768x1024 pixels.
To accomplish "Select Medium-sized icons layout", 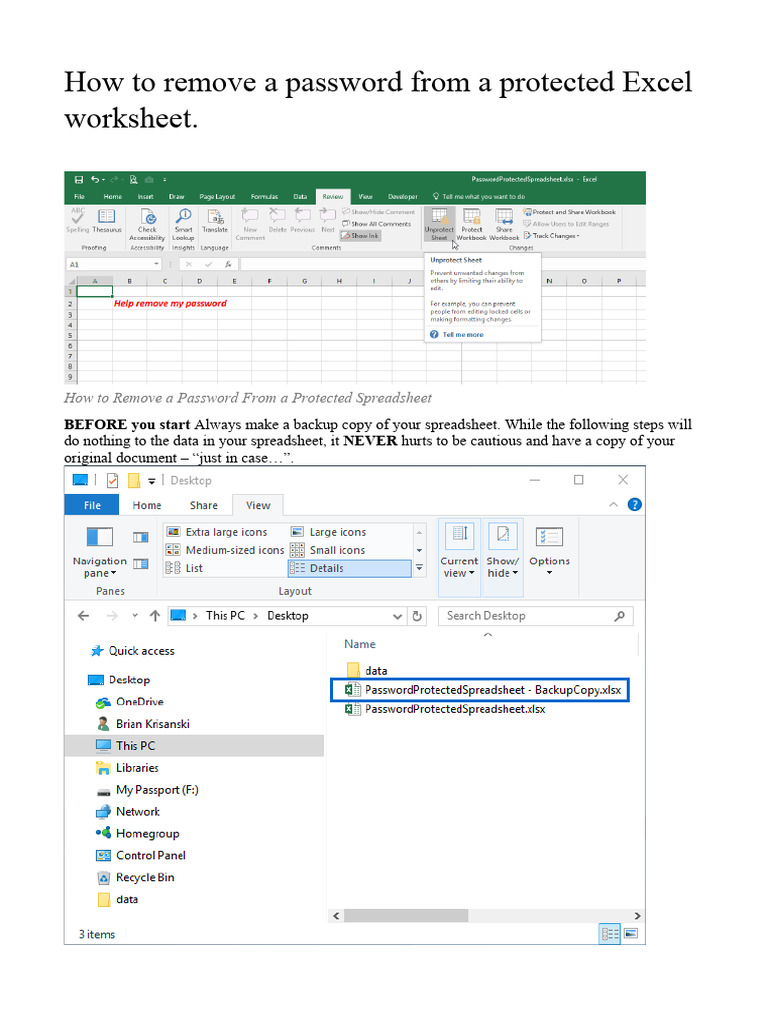I will 225,551.
